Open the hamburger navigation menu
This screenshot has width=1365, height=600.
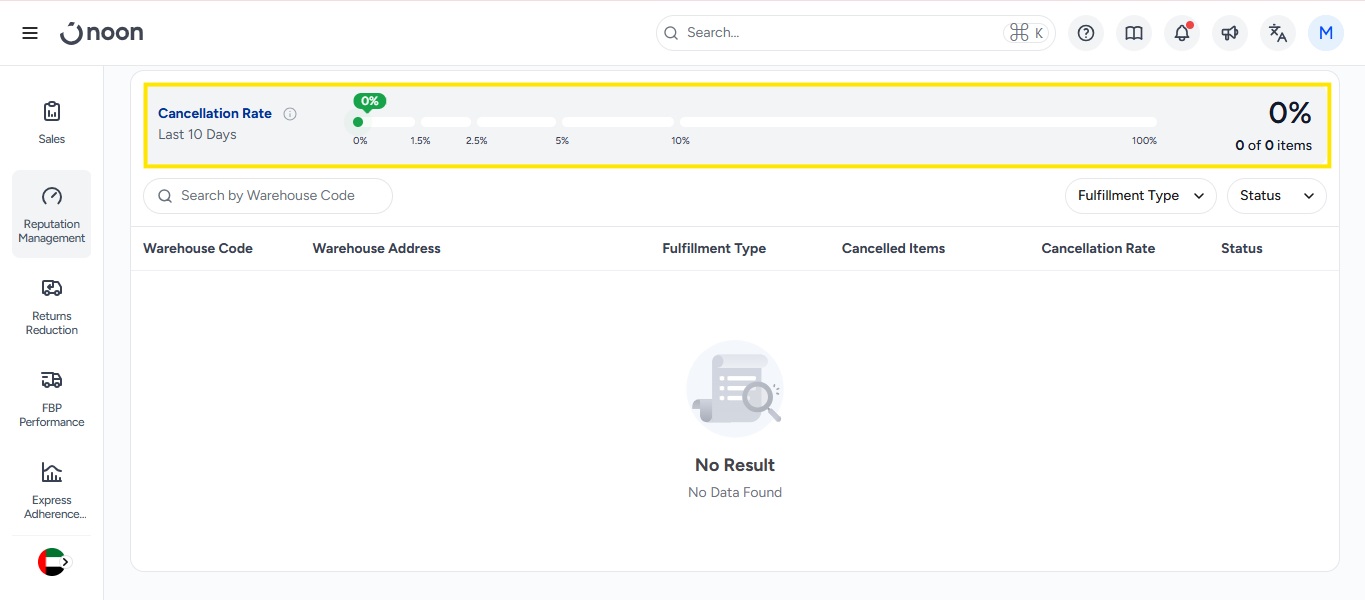point(30,33)
